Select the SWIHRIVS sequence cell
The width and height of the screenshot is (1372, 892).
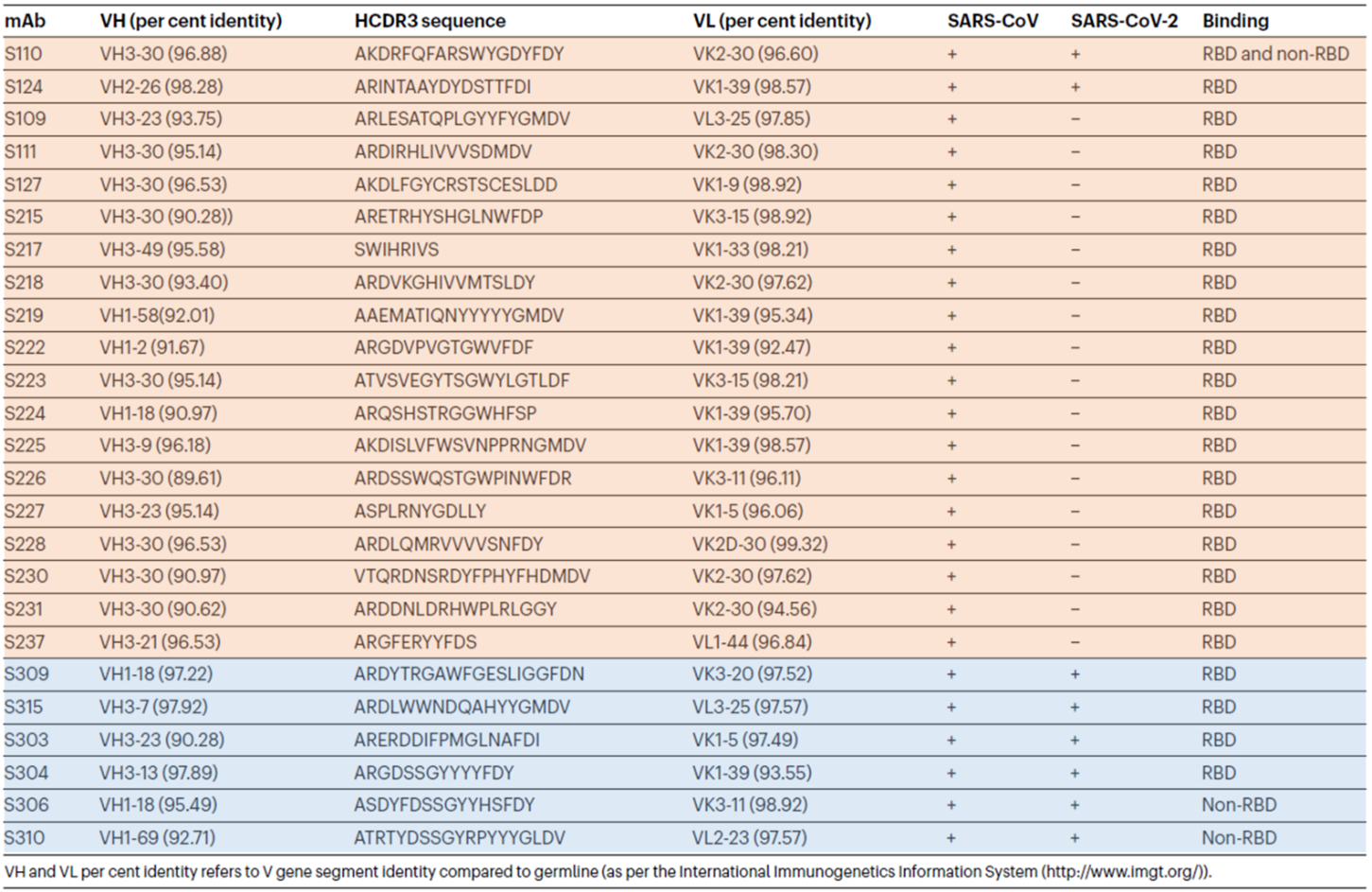pyautogui.click(x=396, y=250)
